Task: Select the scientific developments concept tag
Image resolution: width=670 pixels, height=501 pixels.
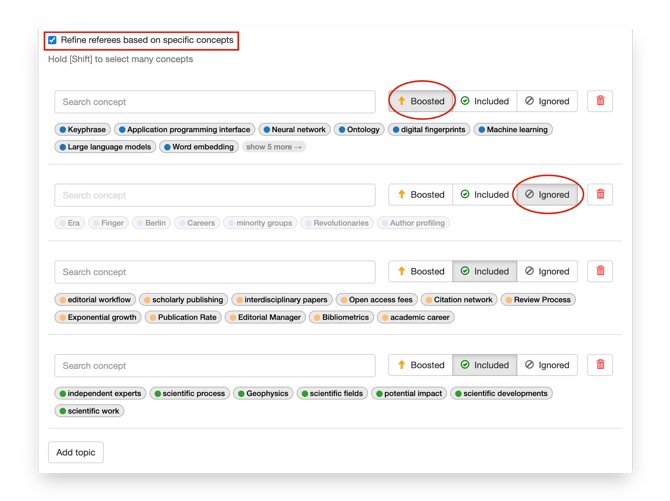Action: click(x=501, y=394)
